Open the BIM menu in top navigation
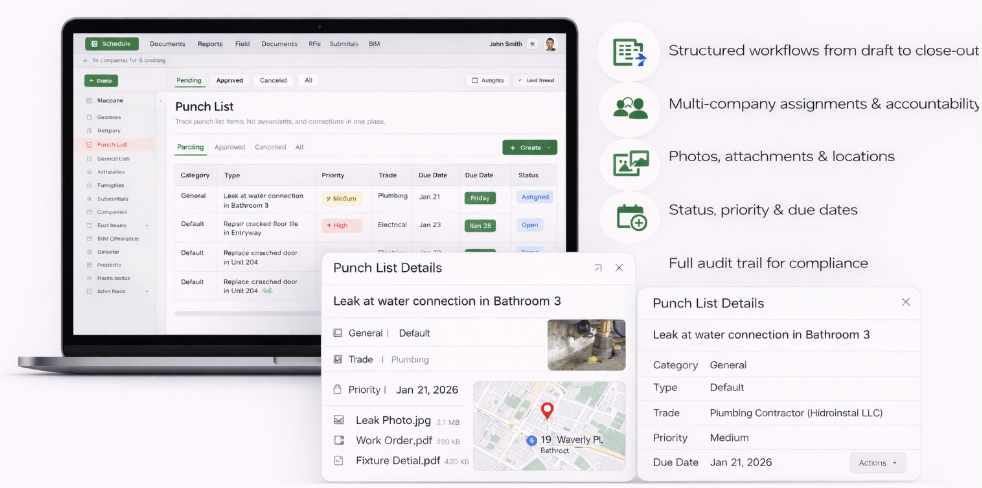The height and width of the screenshot is (488, 982). coord(374,44)
